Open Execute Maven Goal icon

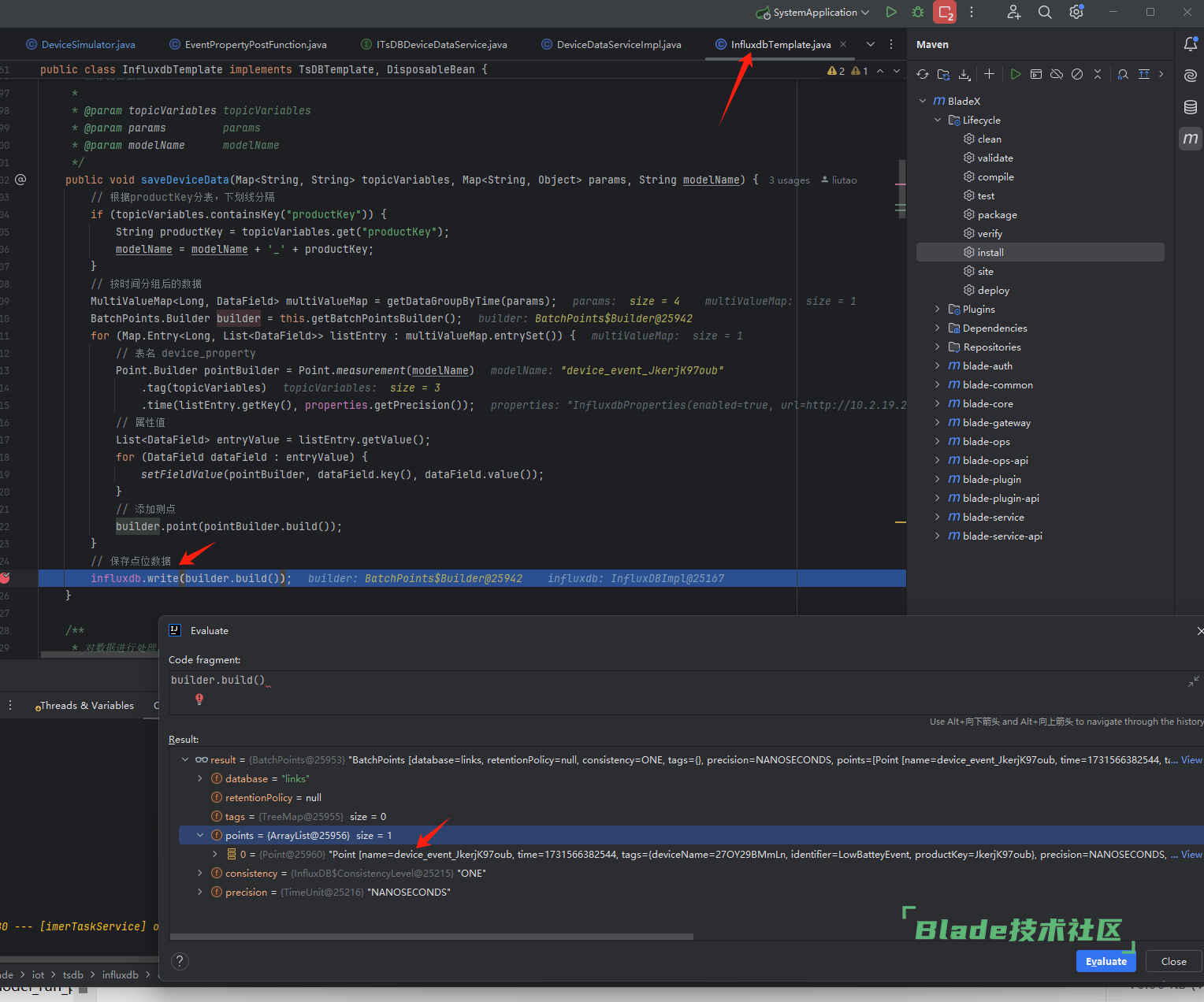coord(1036,74)
